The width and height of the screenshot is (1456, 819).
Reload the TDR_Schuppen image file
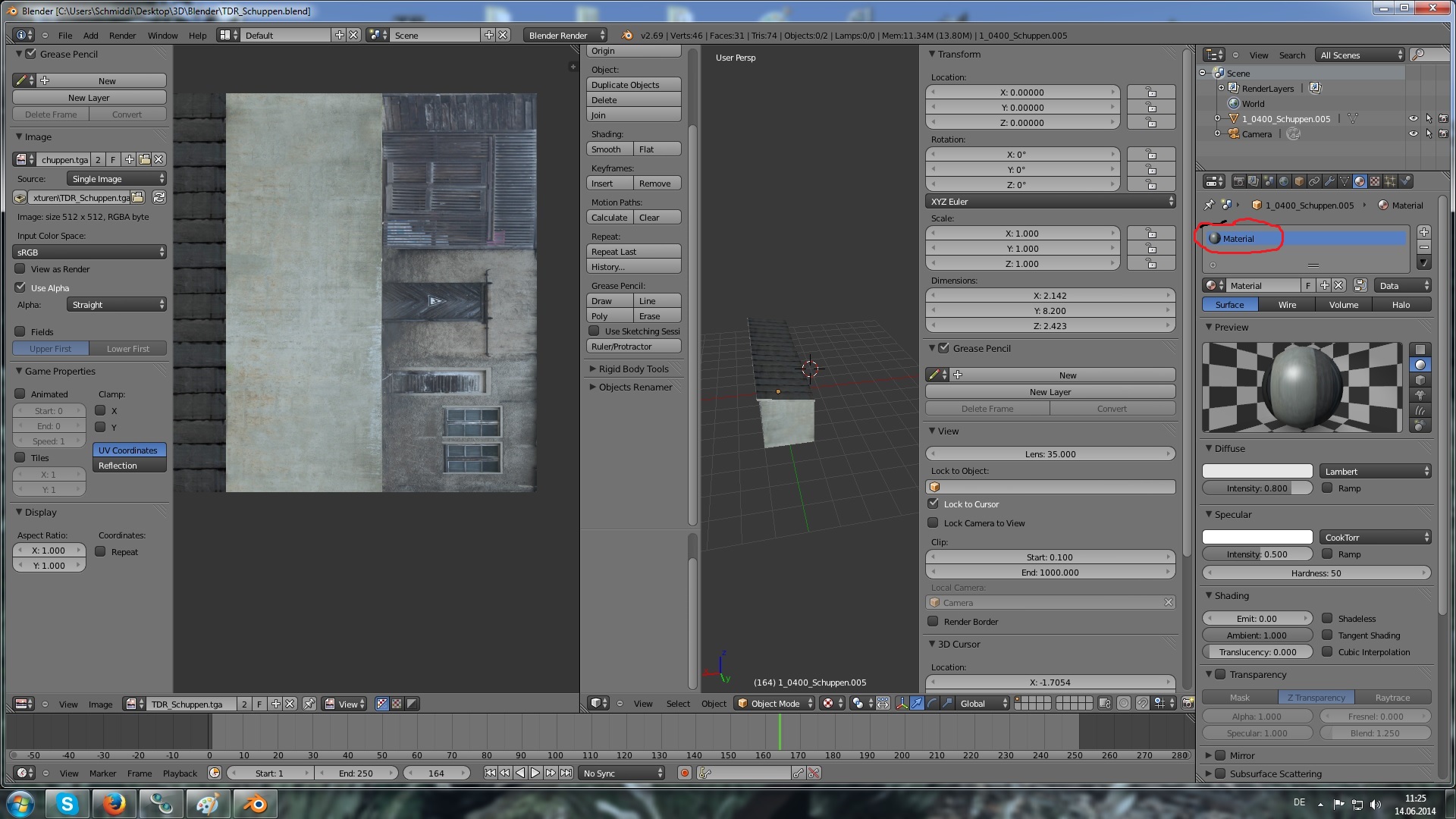coord(159,197)
